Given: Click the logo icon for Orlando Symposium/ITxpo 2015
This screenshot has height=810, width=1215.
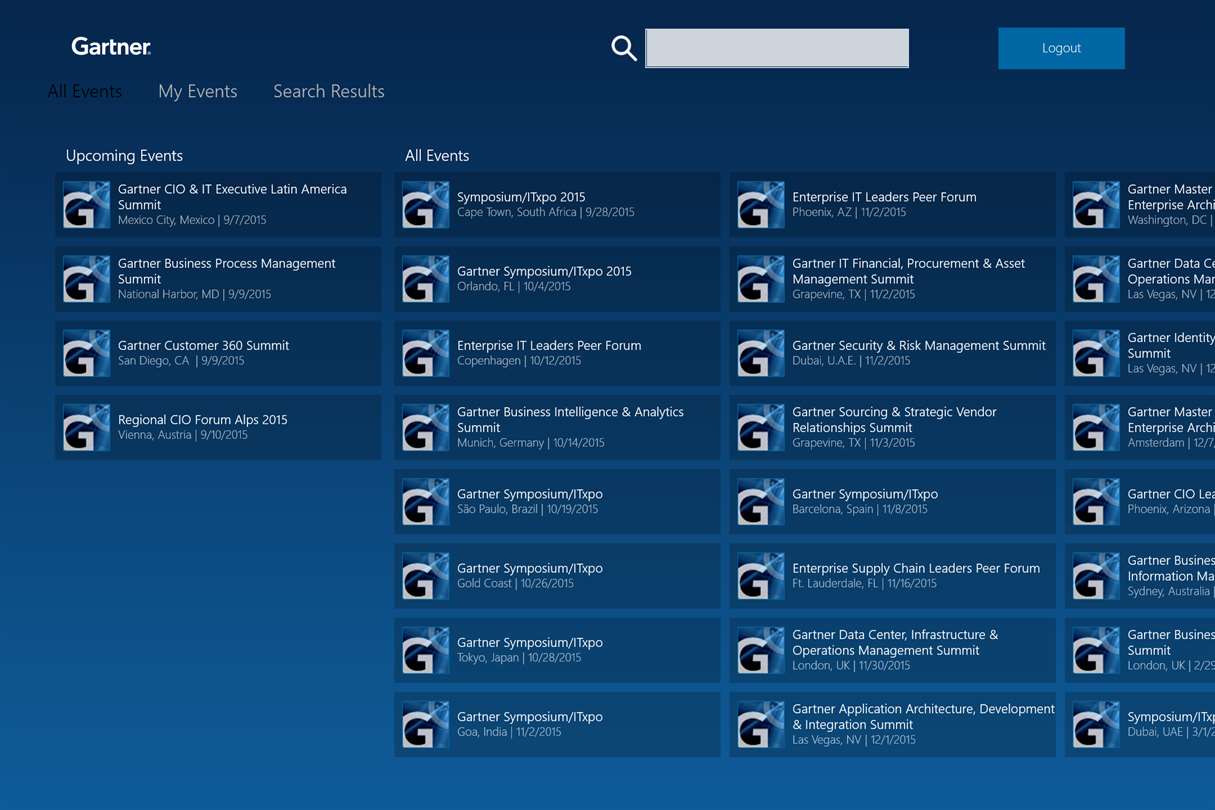Looking at the screenshot, I should click(426, 279).
